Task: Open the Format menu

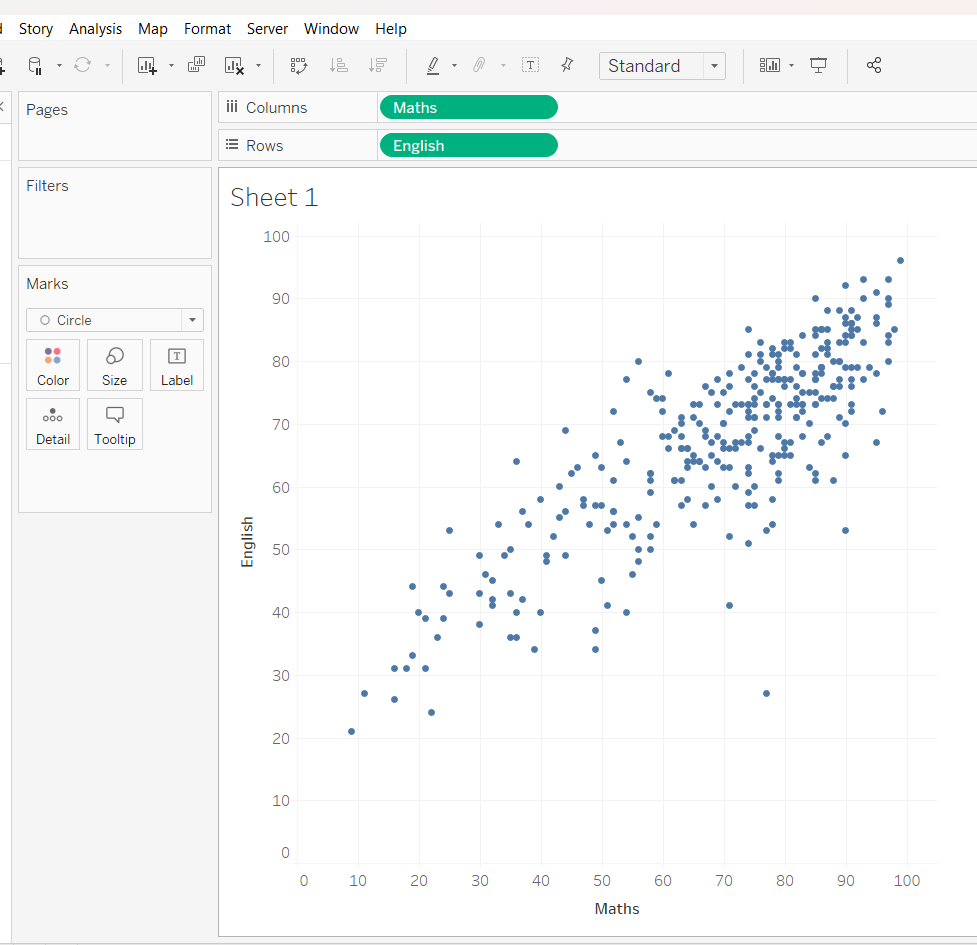Action: coord(207,29)
